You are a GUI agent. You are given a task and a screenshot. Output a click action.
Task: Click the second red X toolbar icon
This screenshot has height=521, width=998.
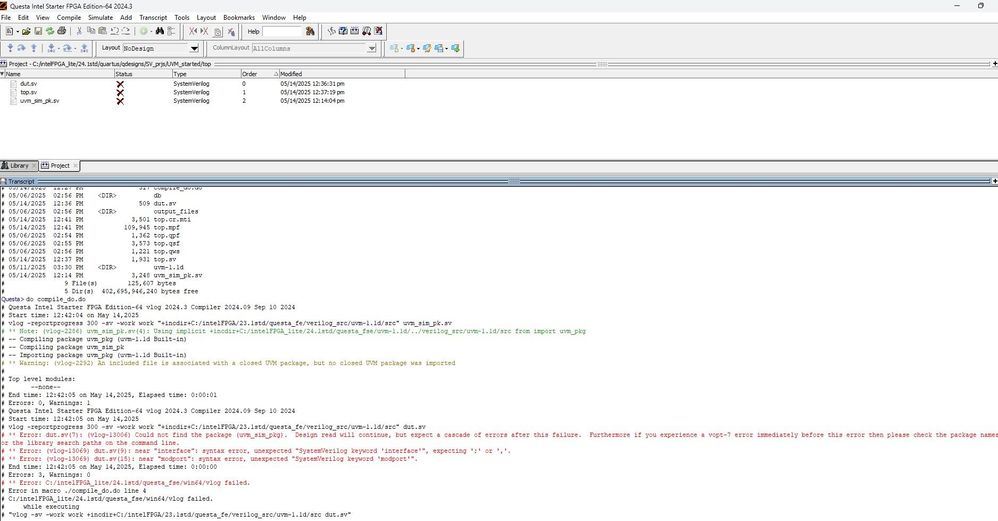point(204,31)
